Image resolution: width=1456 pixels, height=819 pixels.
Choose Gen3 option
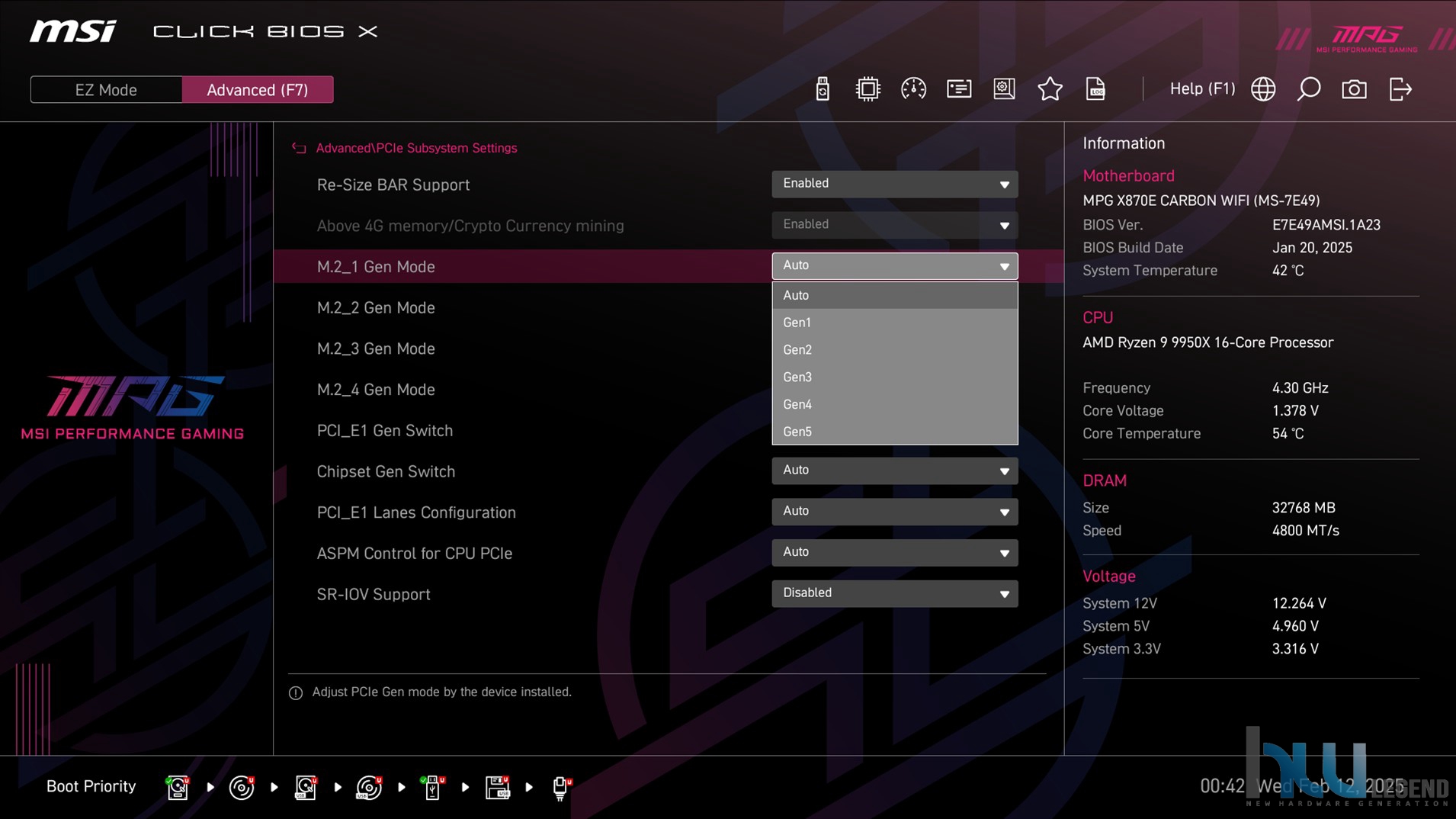coord(894,377)
